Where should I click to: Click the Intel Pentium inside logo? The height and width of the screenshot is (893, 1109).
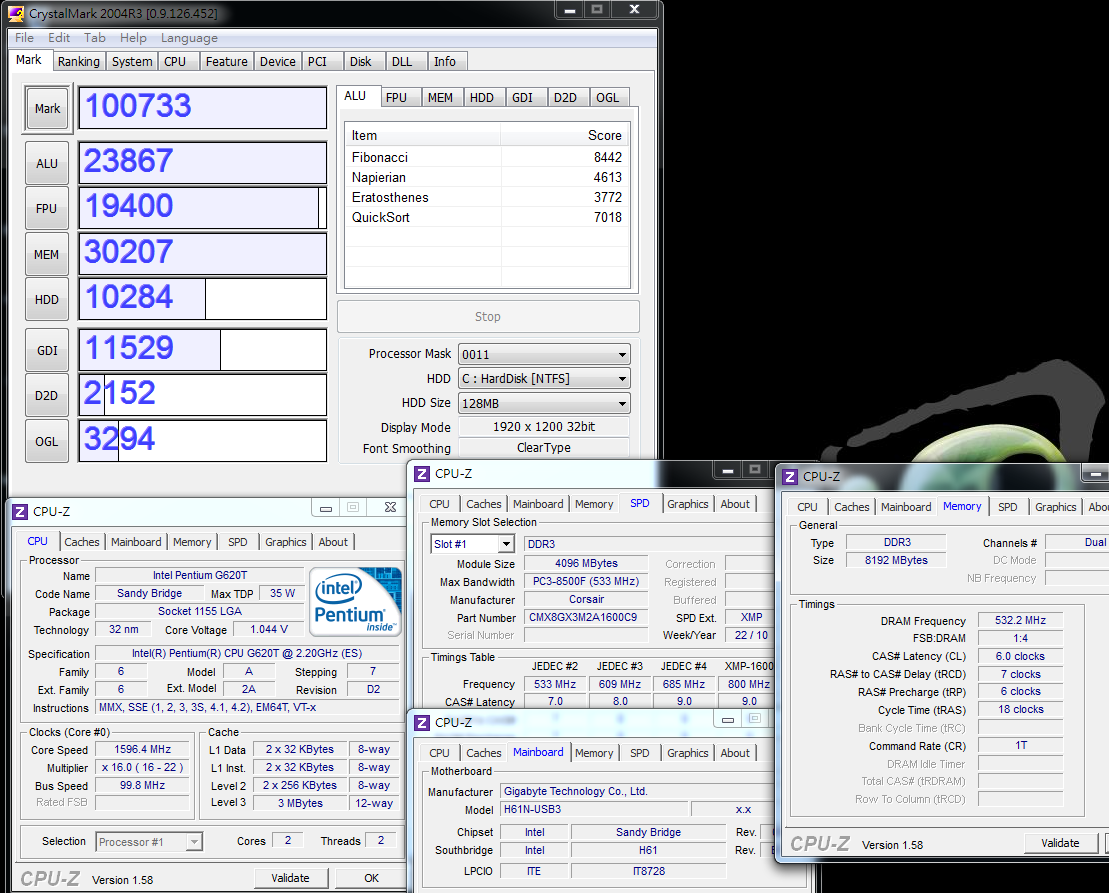(355, 601)
